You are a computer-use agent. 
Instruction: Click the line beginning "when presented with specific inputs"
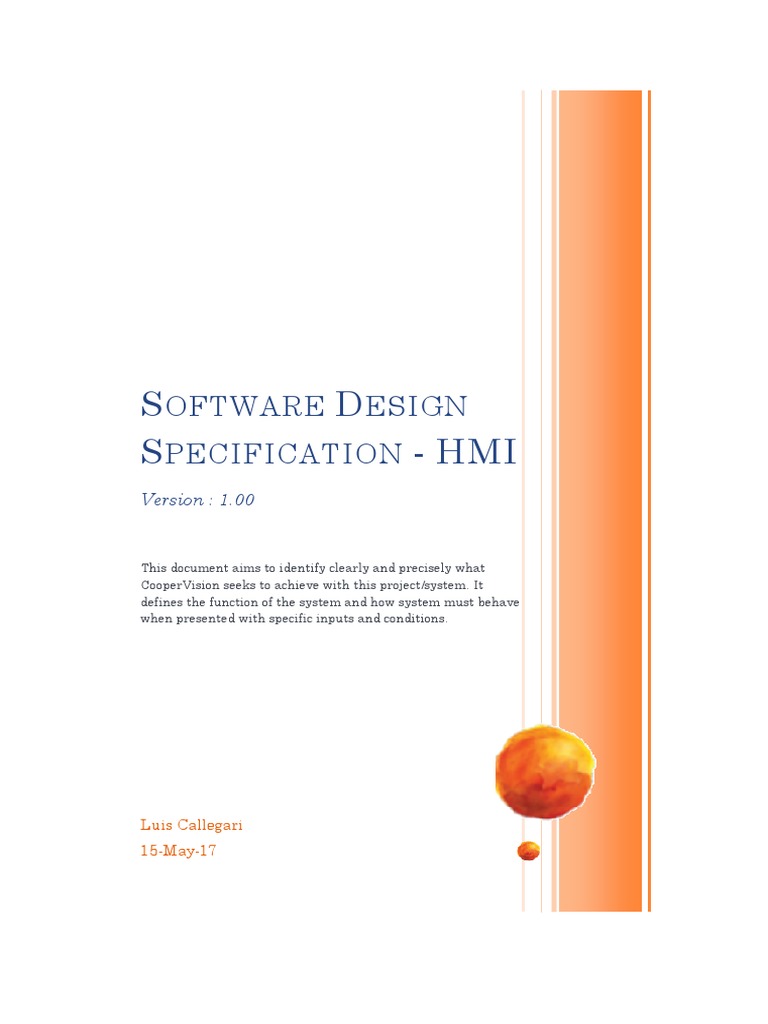[x=294, y=618]
